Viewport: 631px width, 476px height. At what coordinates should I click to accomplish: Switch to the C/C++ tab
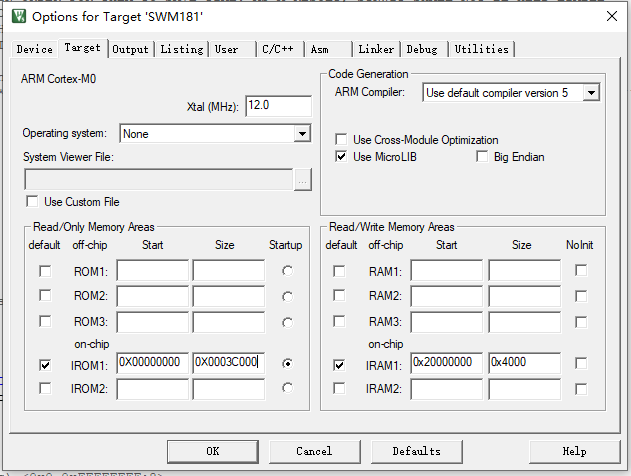[x=280, y=49]
